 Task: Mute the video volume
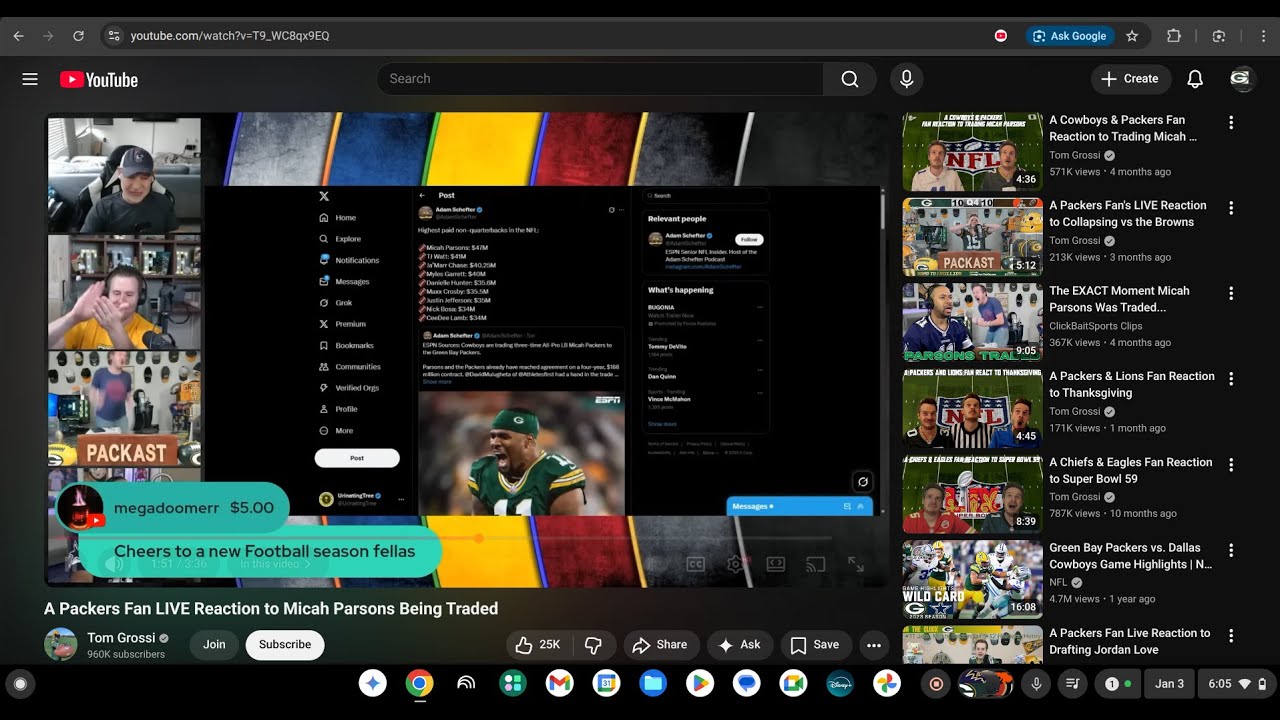[x=116, y=564]
